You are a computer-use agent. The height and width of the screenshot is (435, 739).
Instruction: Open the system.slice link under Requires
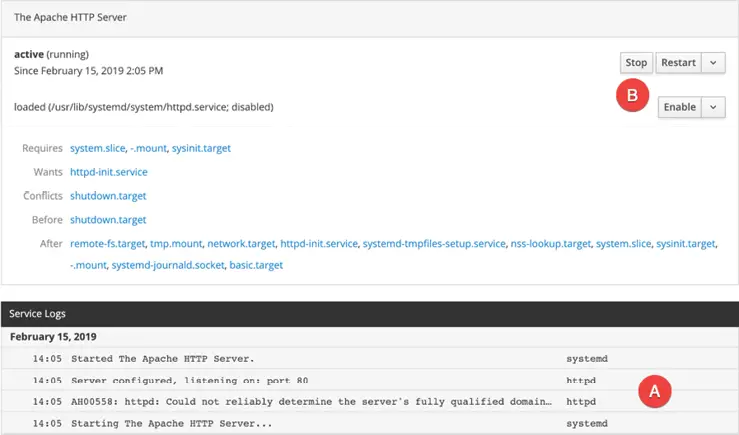pos(97,148)
